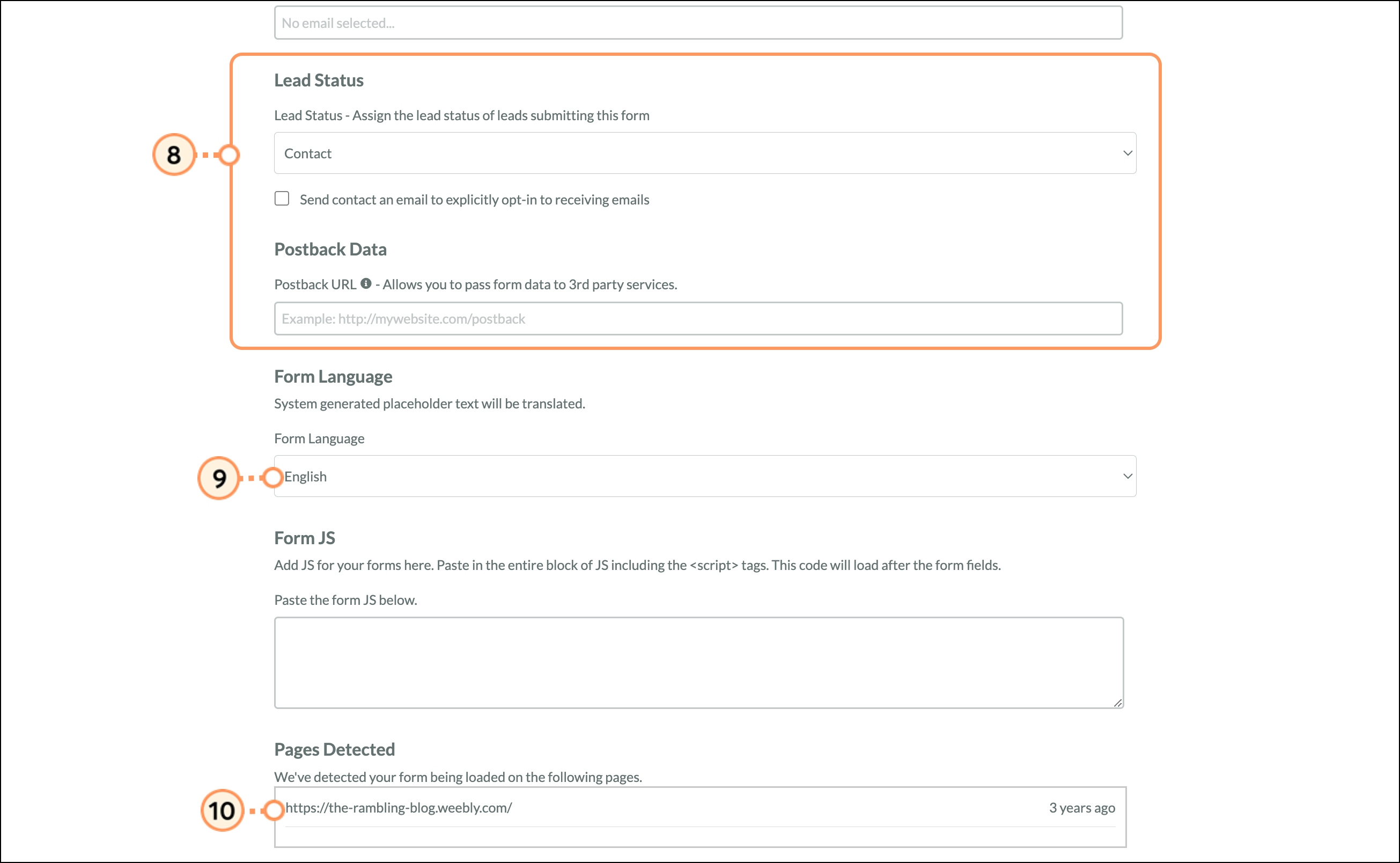Click the chevron arrow on the Lead Status dropdown
The height and width of the screenshot is (863, 1400).
tap(1128, 153)
